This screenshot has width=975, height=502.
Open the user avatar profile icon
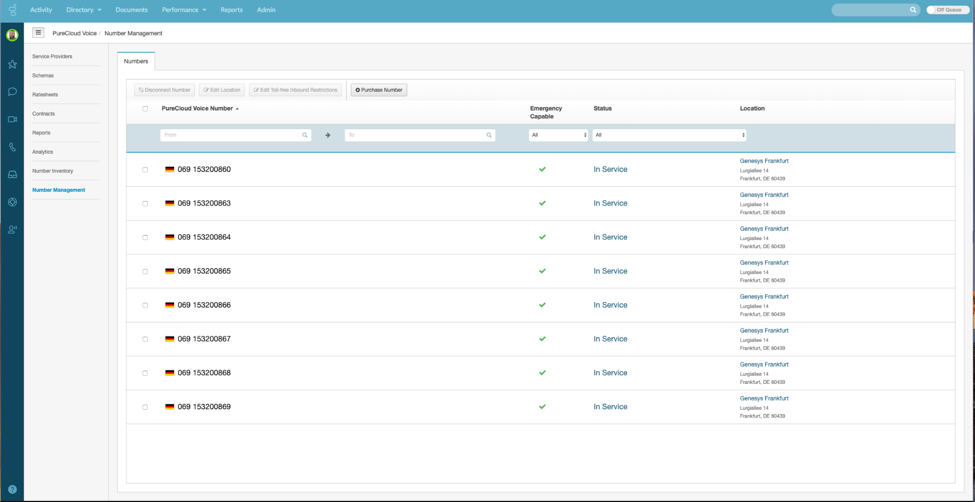click(x=12, y=35)
